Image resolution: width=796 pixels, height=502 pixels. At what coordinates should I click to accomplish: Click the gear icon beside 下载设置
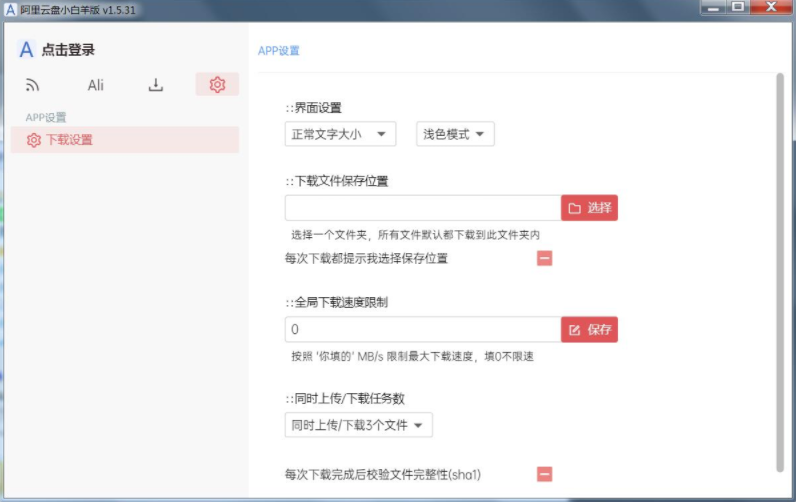34,140
